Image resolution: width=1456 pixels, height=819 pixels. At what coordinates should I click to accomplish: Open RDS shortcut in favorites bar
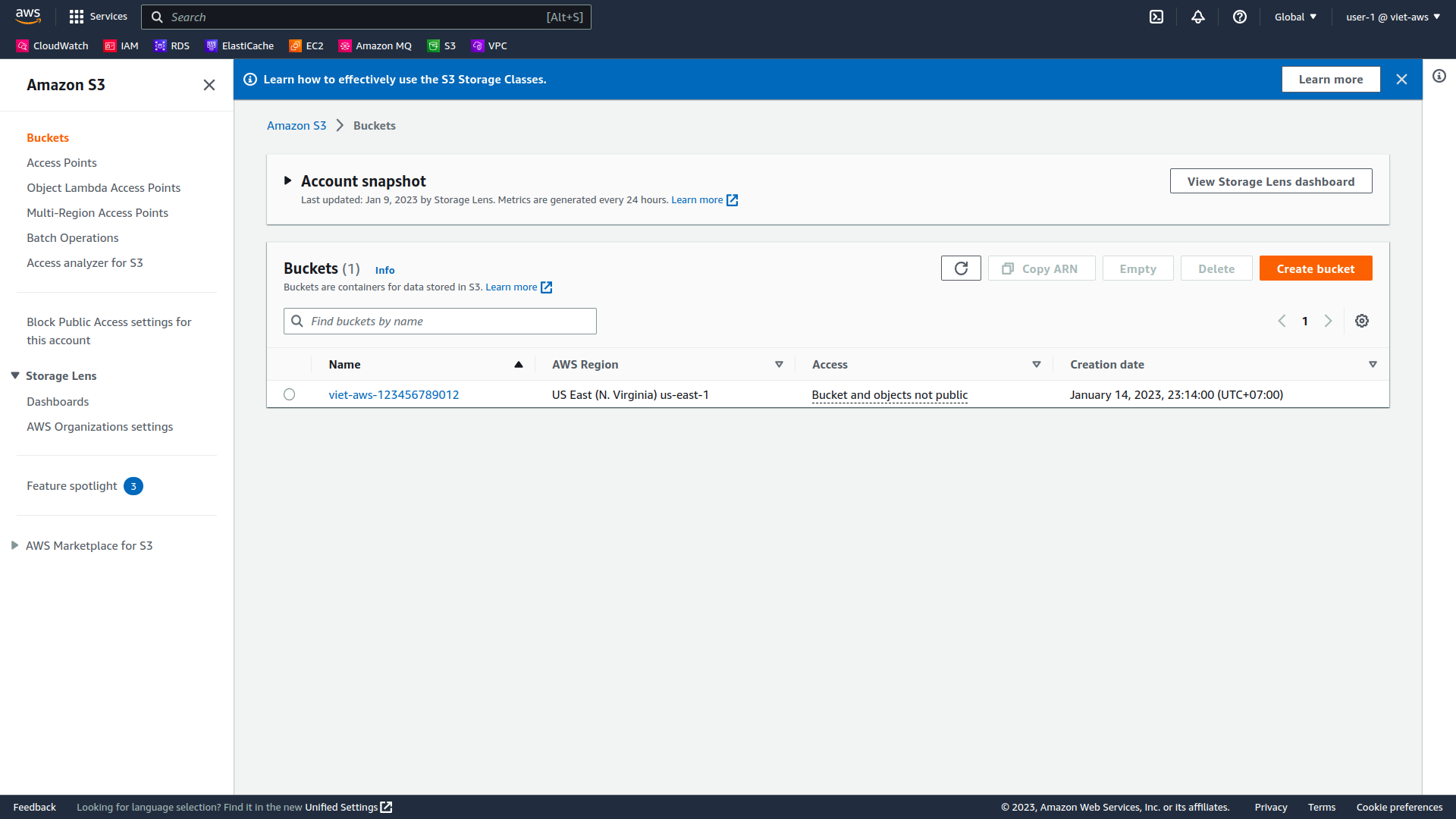point(172,45)
